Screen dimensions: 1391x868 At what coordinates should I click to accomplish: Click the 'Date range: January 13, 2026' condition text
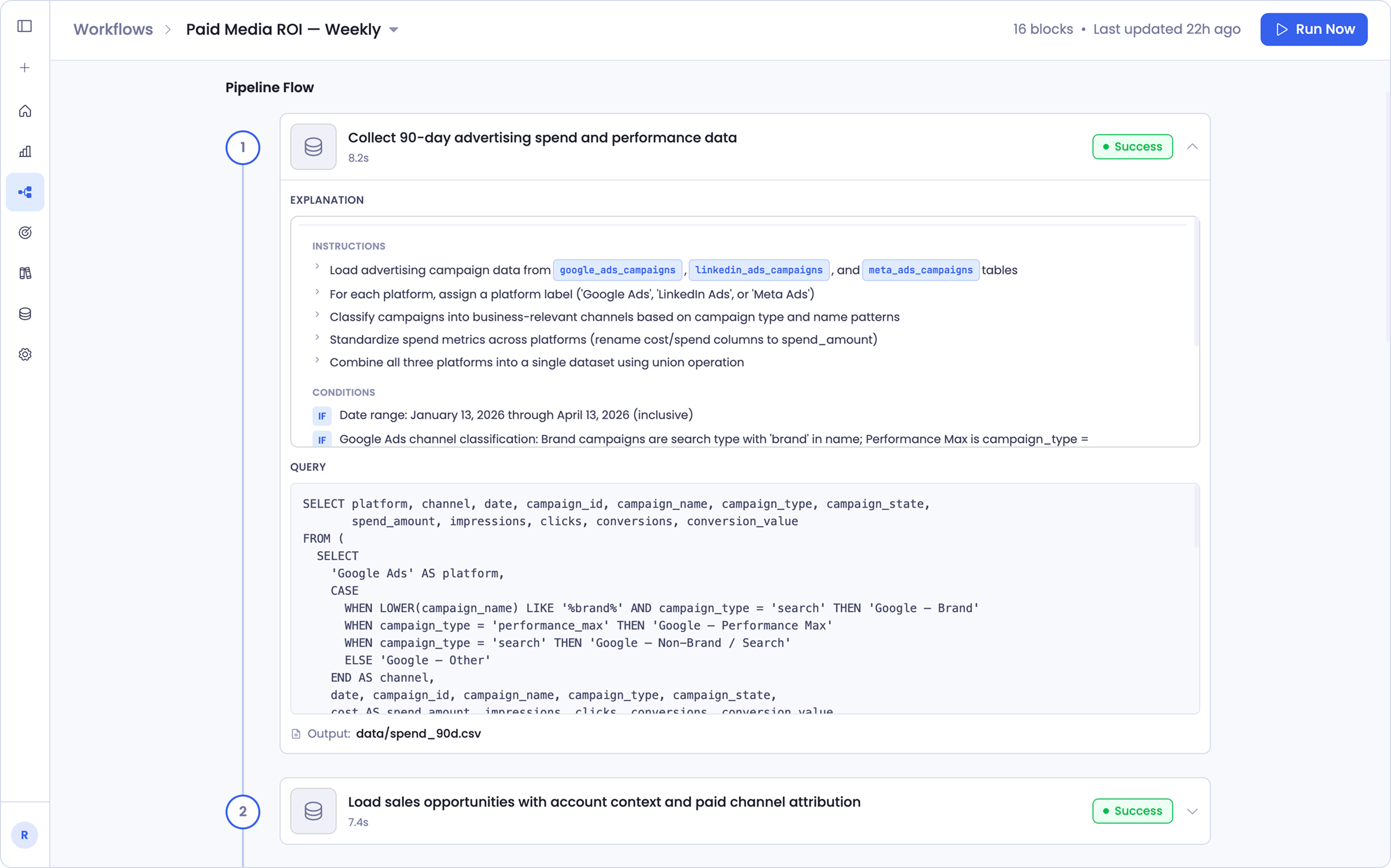click(x=516, y=415)
